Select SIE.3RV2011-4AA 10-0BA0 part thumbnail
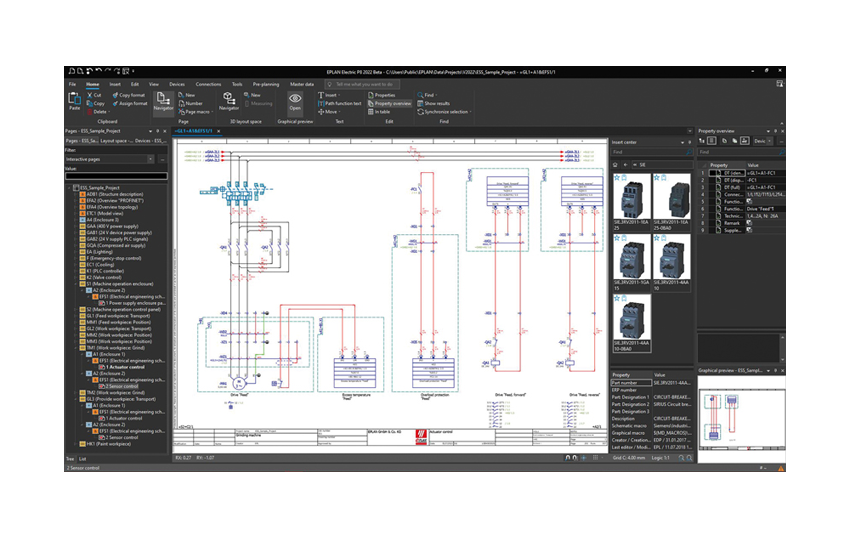 (632, 324)
